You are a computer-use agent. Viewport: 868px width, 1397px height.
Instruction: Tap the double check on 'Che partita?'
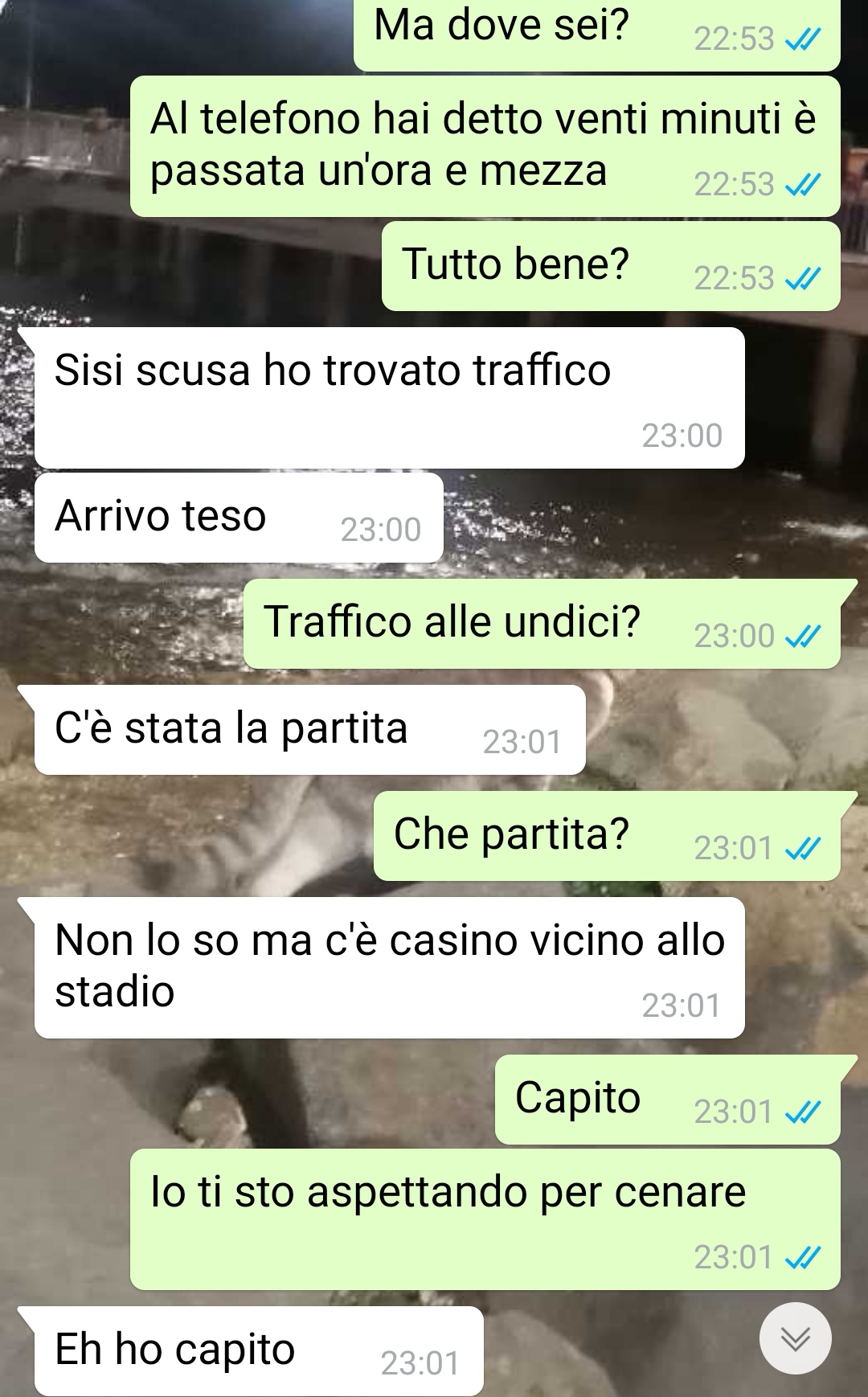click(x=803, y=848)
